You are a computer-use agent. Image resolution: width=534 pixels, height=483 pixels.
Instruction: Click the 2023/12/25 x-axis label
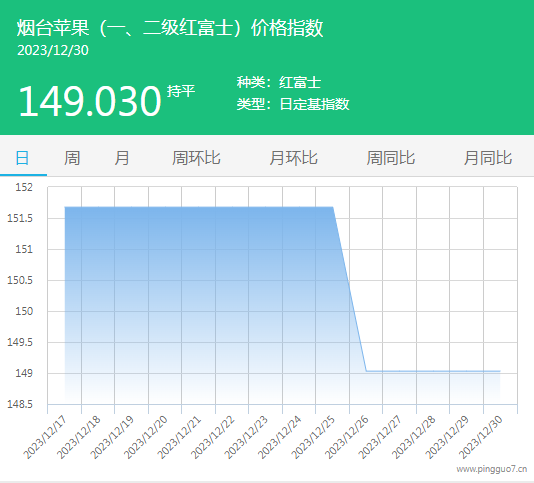(x=314, y=437)
